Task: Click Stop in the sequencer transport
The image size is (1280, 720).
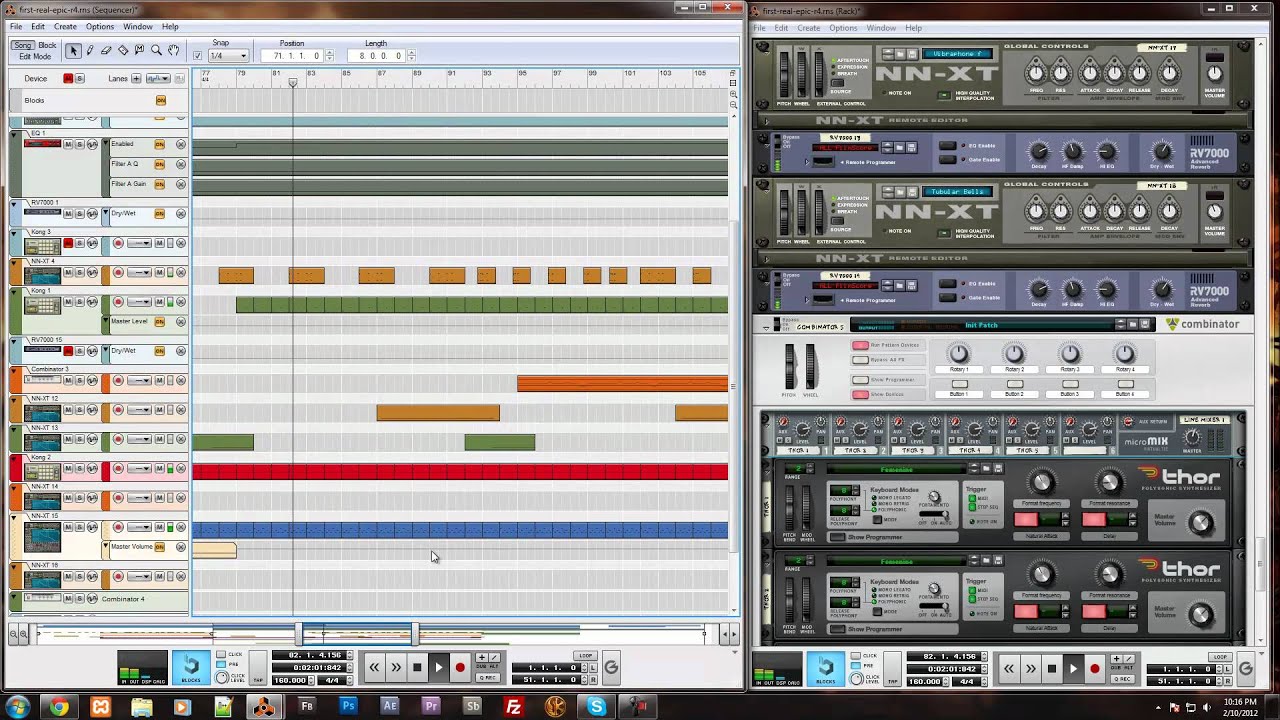Action: point(417,667)
